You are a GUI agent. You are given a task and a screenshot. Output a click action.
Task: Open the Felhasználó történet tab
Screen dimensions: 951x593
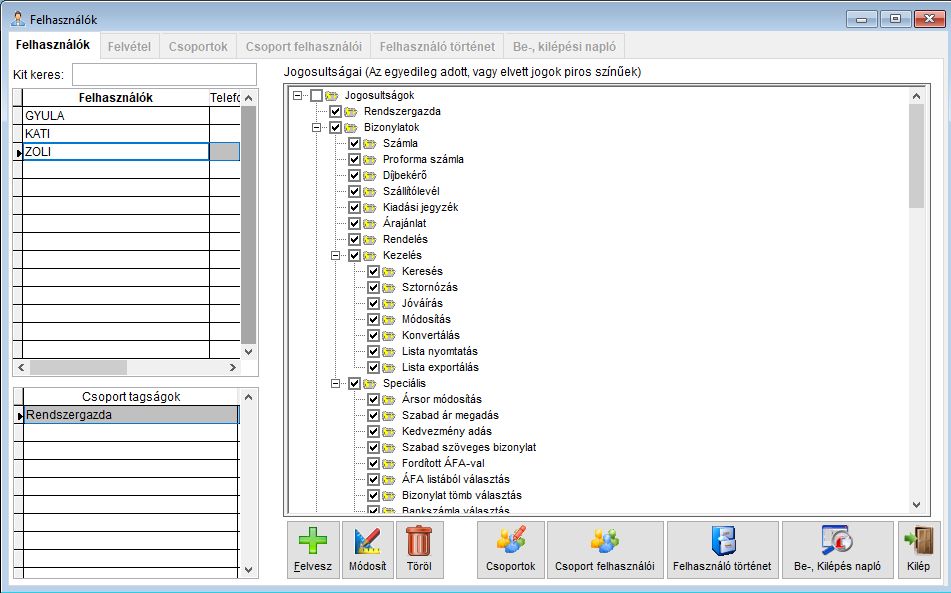pos(437,47)
